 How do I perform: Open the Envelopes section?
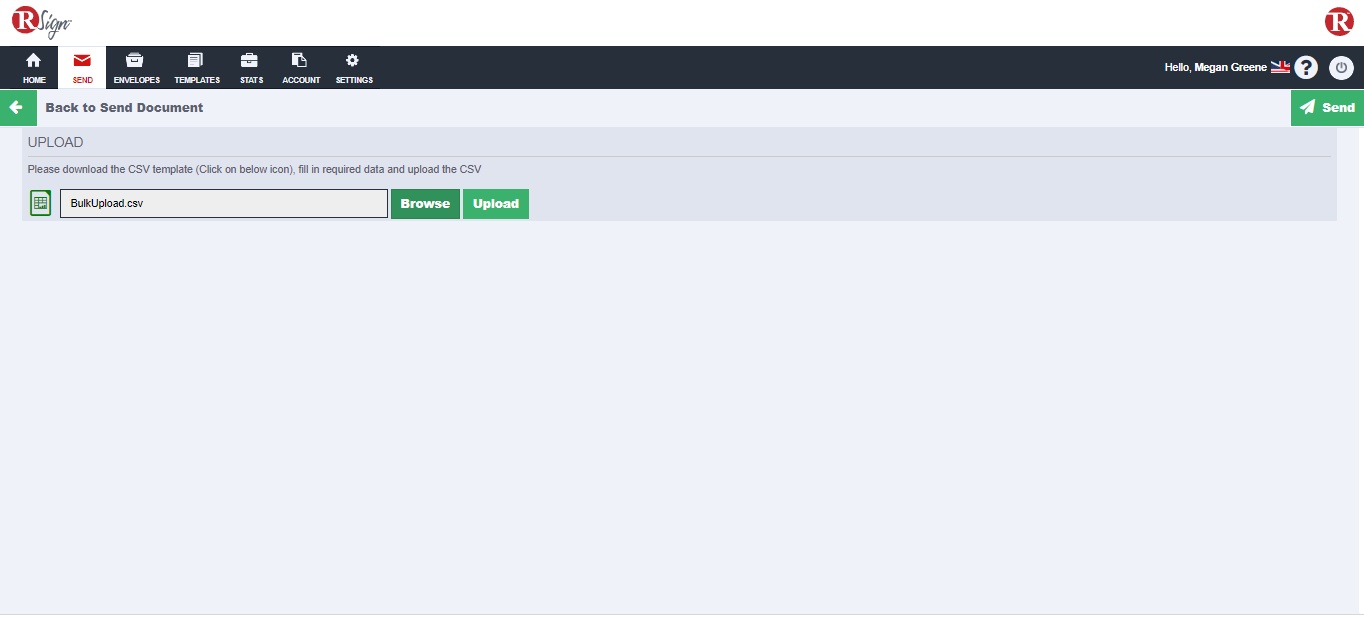coord(136,67)
